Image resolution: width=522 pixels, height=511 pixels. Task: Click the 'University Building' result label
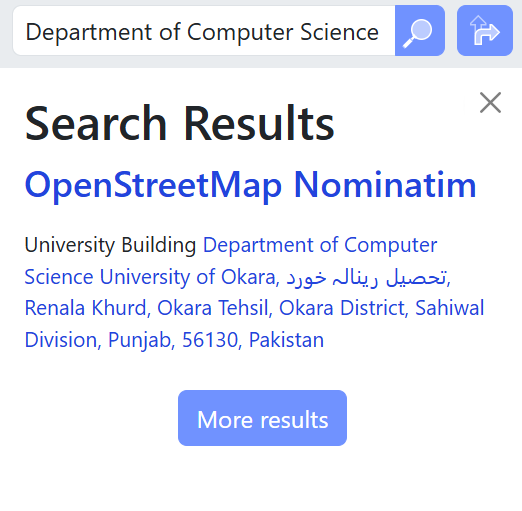110,245
